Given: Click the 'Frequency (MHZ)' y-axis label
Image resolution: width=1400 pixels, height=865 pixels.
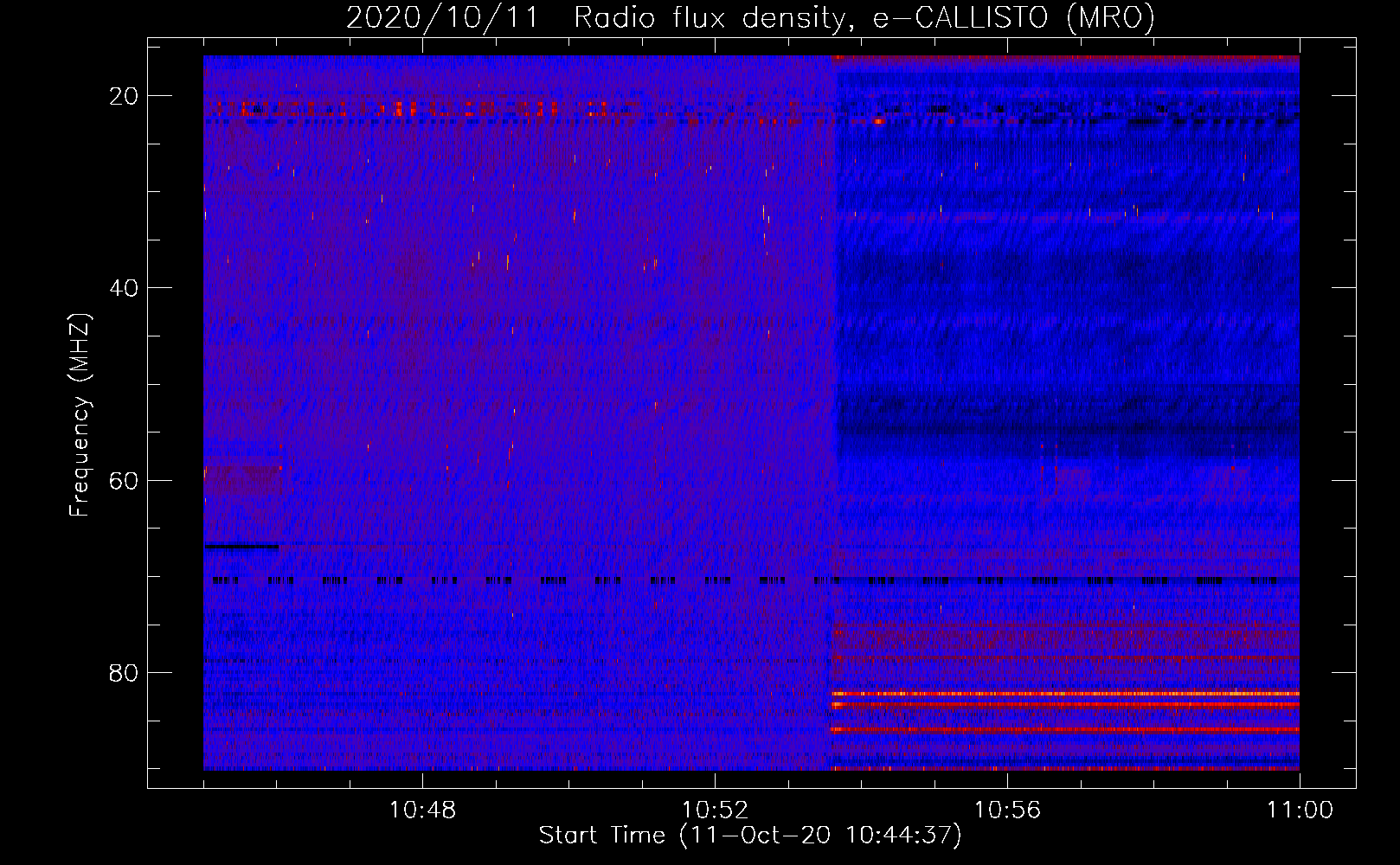Looking at the screenshot, I should (80, 415).
